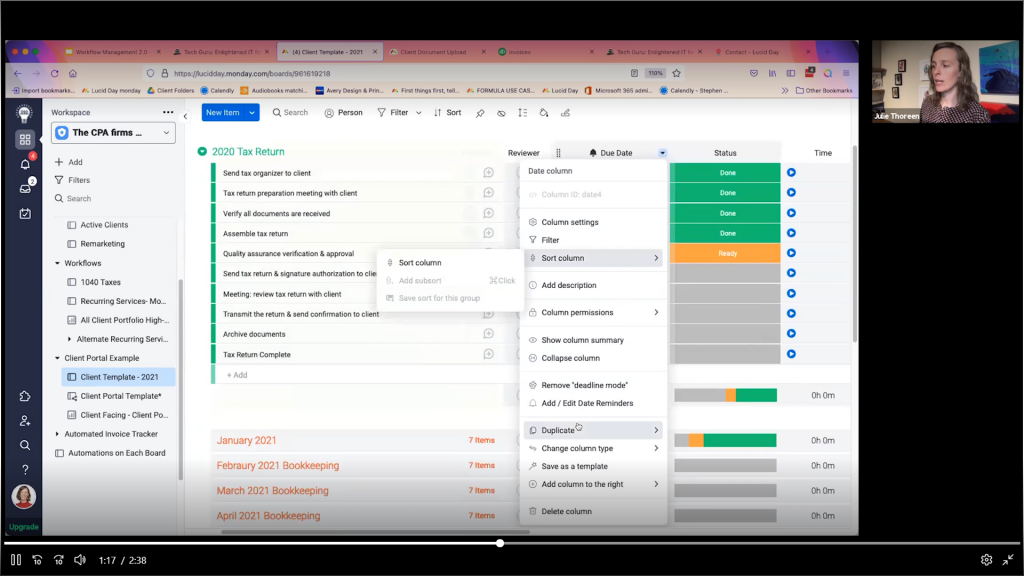The height and width of the screenshot is (576, 1024).
Task: Click + Add new item row
Action: pyautogui.click(x=237, y=375)
